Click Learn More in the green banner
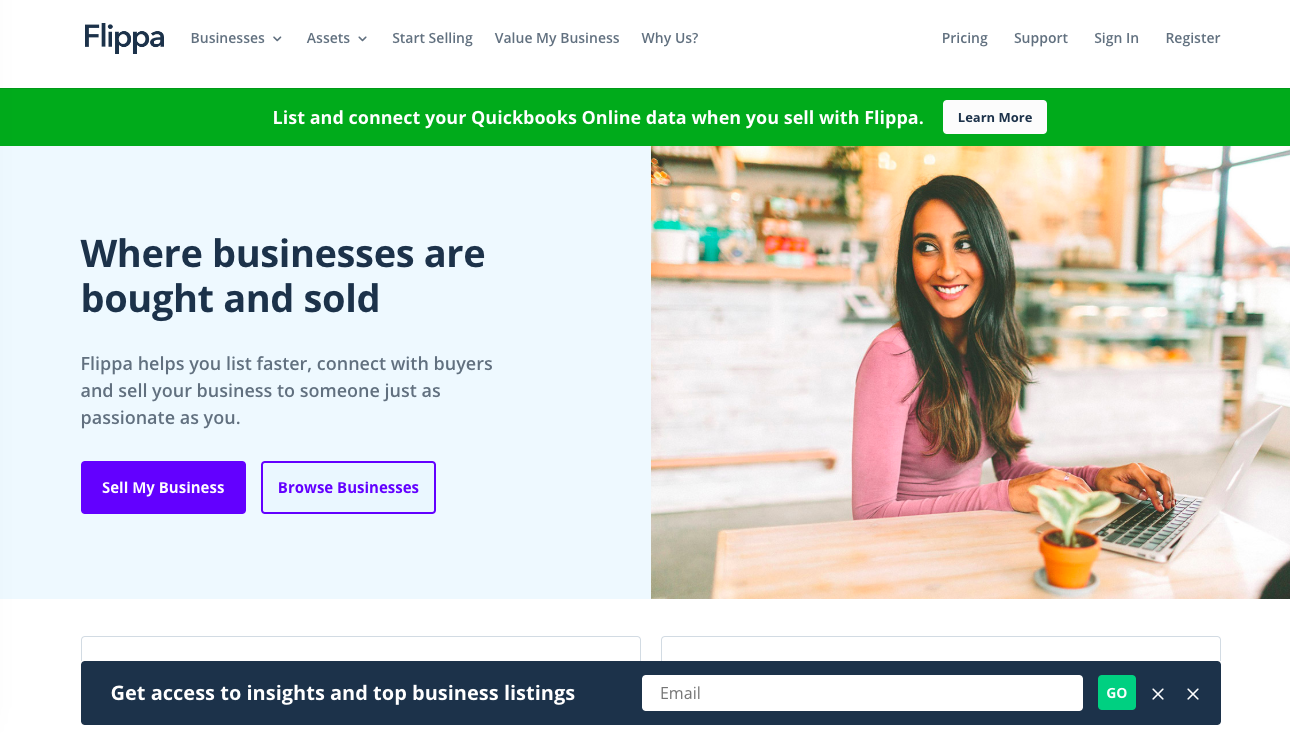 [995, 117]
